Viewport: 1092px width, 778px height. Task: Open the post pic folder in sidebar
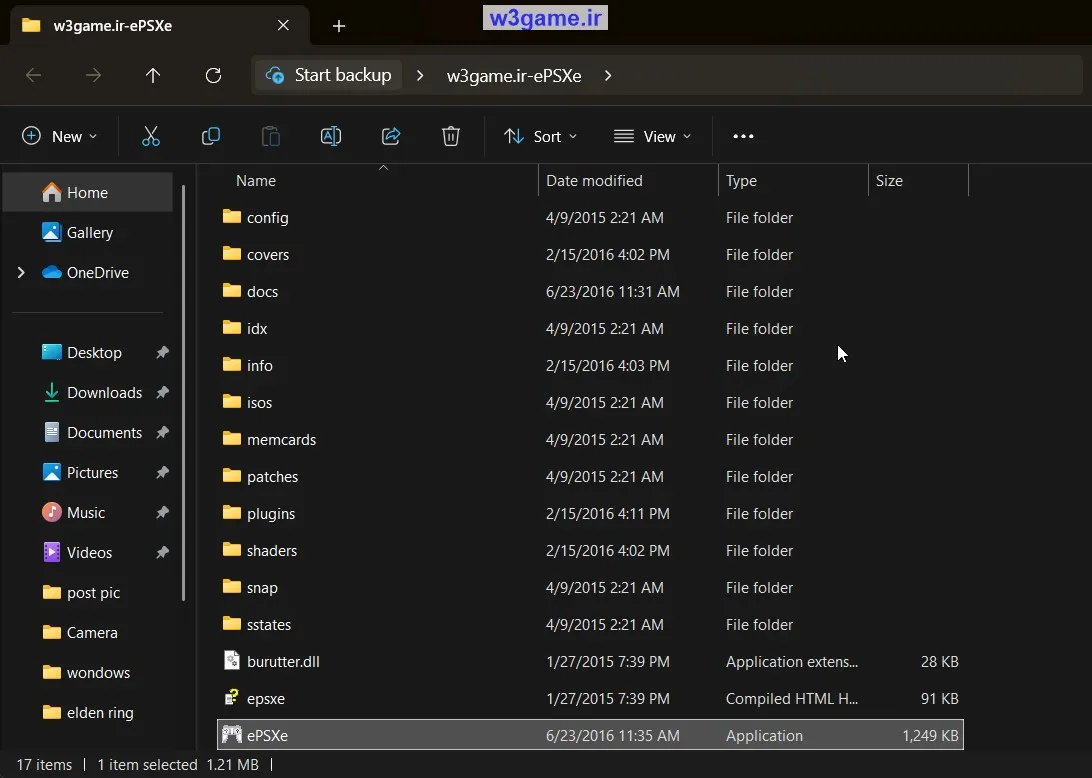tap(88, 593)
